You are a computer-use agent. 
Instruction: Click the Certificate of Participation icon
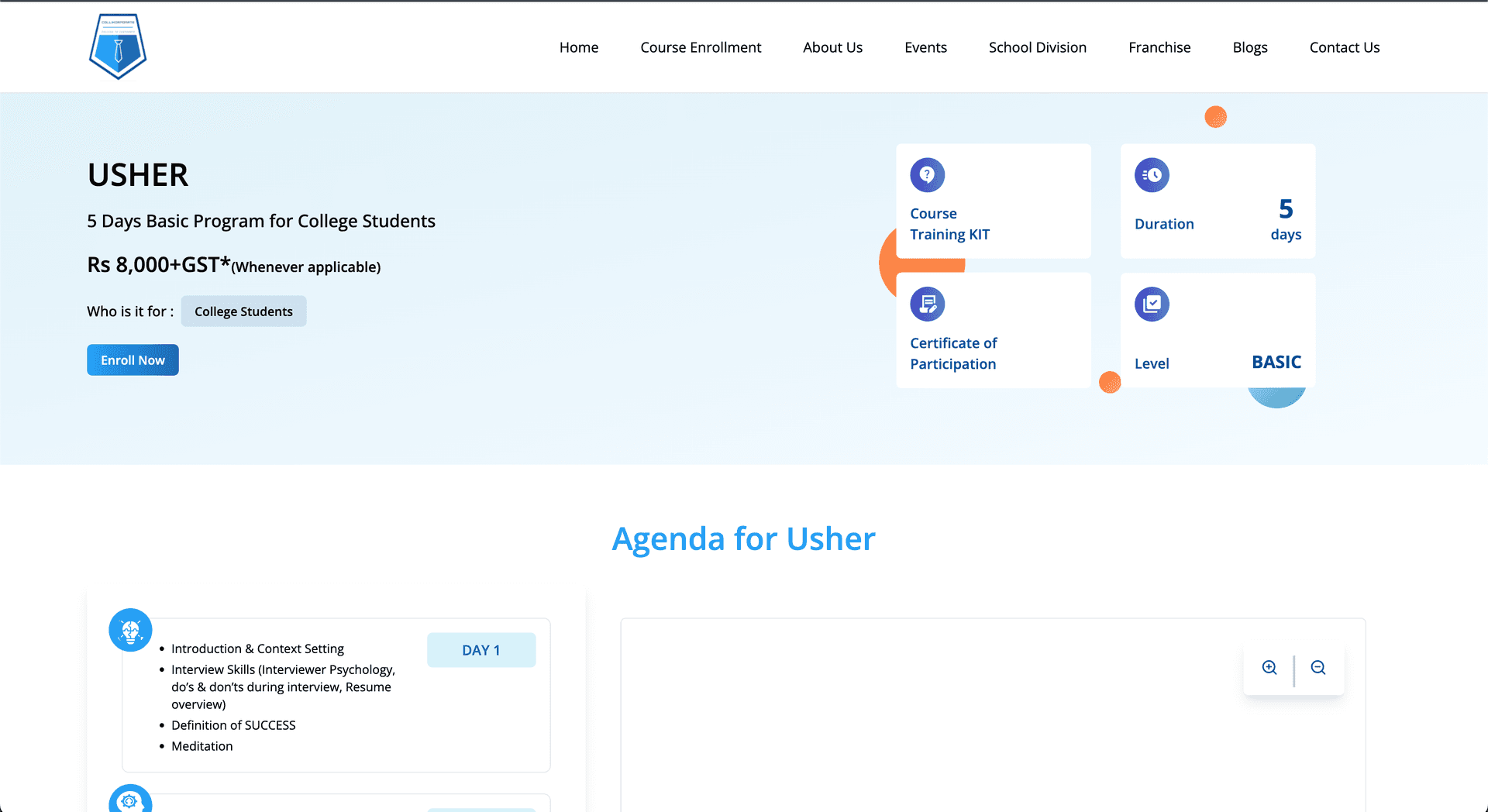tap(927, 304)
